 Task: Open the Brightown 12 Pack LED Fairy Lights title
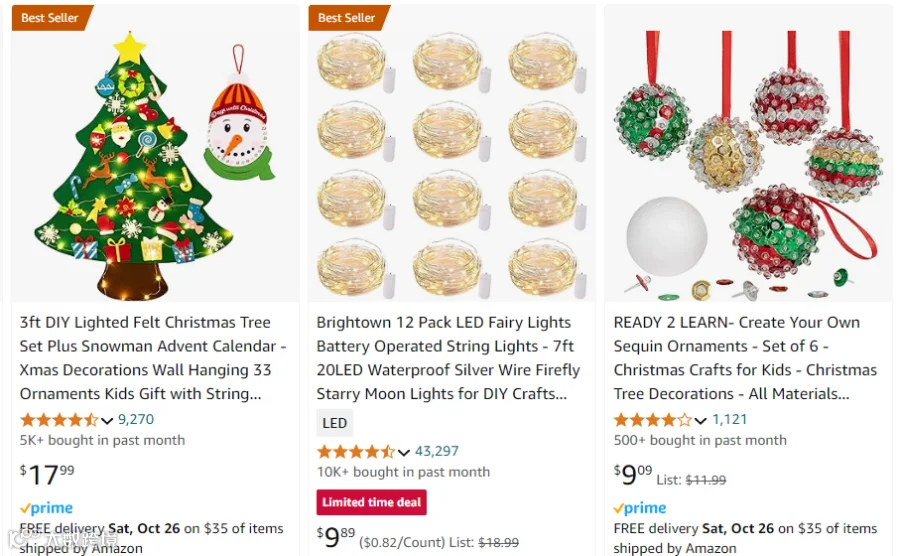(x=448, y=358)
